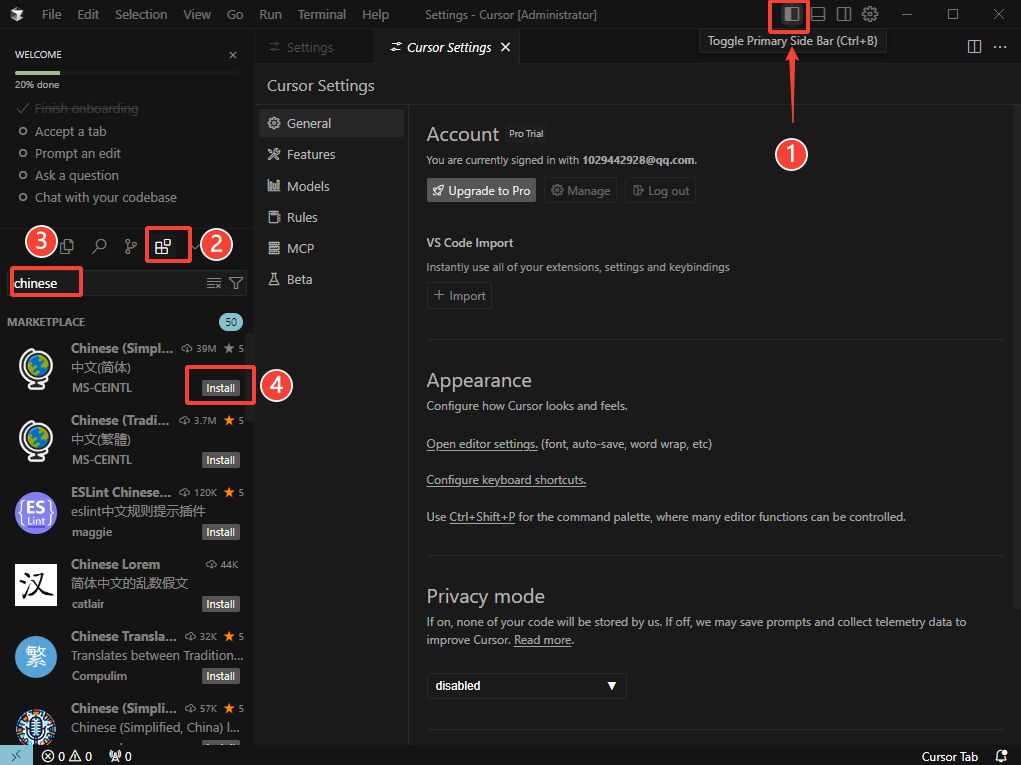Open the Run menu
This screenshot has height=765, width=1021.
(270, 14)
